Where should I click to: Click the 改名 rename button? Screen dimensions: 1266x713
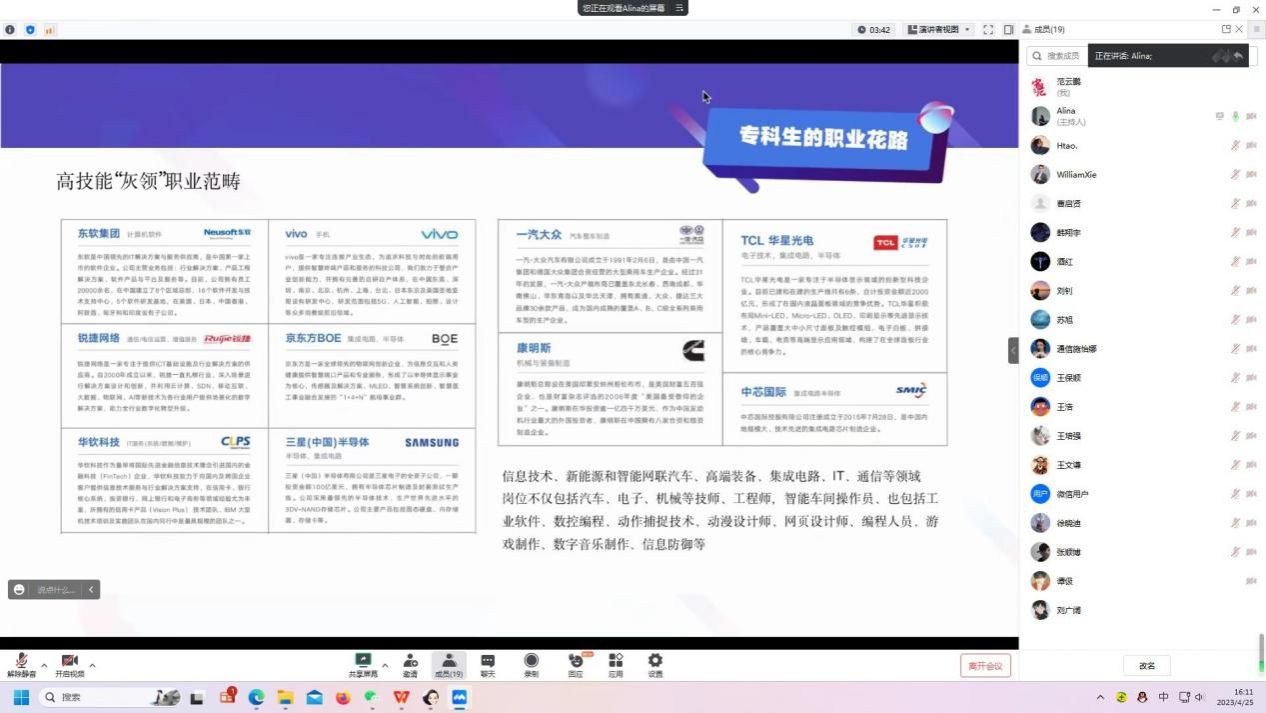[1147, 666]
